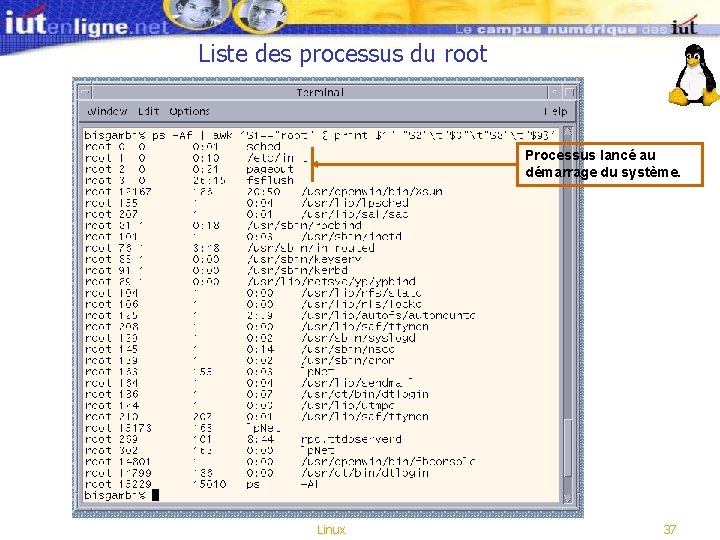Screen dimensions: 720x540
Task: Click the final bisgambr% prompt cursor
Action: click(155, 495)
